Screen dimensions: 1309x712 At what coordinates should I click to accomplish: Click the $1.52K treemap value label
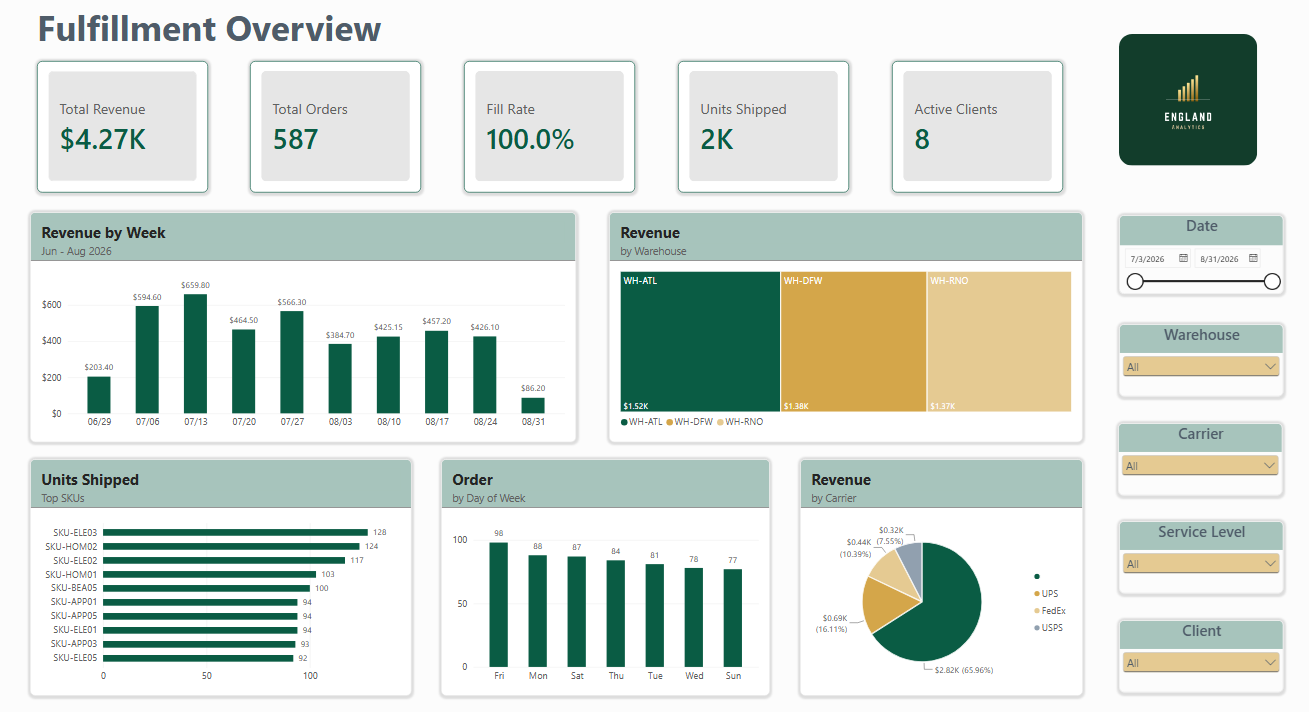[635, 406]
